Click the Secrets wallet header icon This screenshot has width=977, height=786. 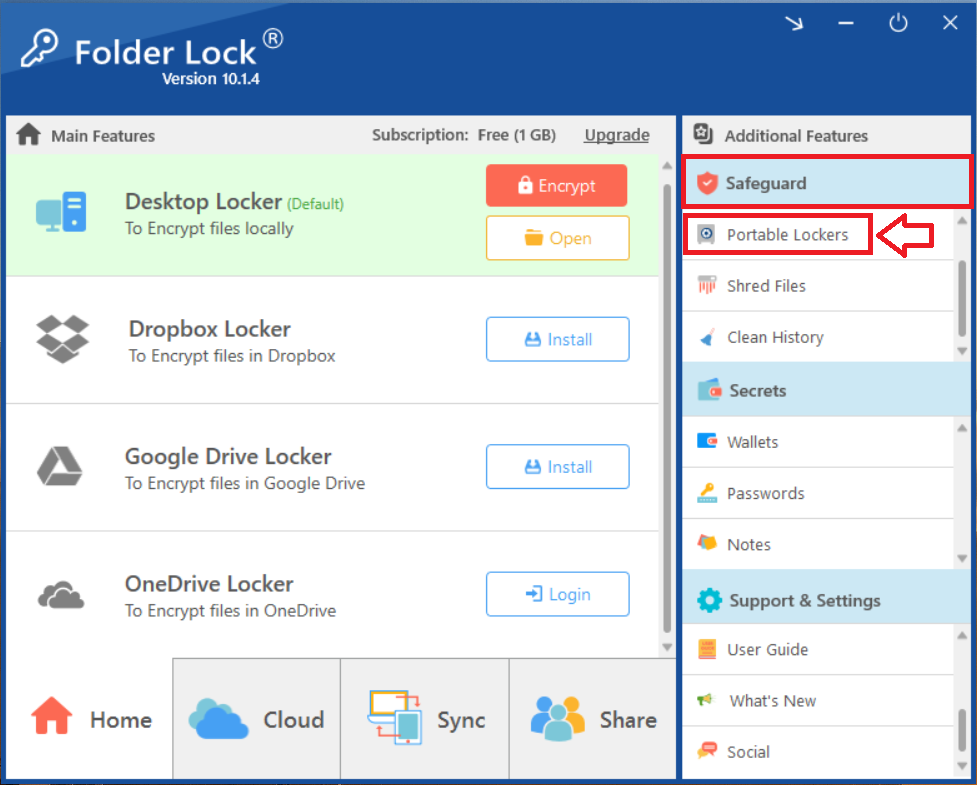click(709, 390)
